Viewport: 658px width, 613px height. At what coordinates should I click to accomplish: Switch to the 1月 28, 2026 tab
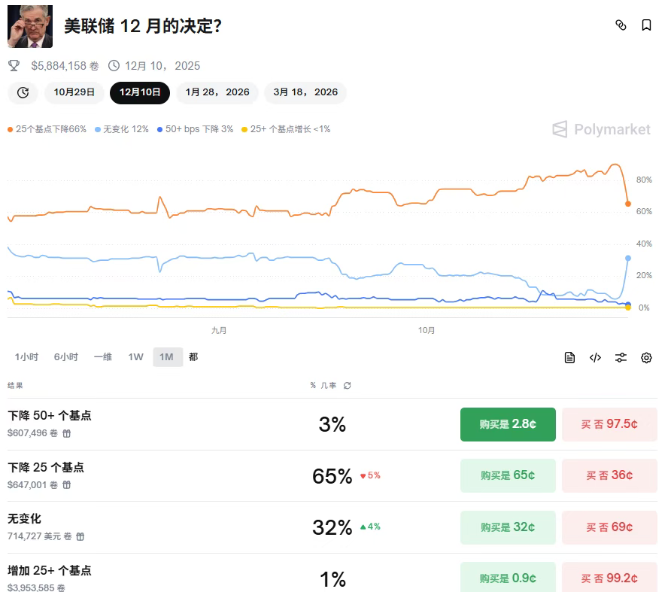pos(217,93)
